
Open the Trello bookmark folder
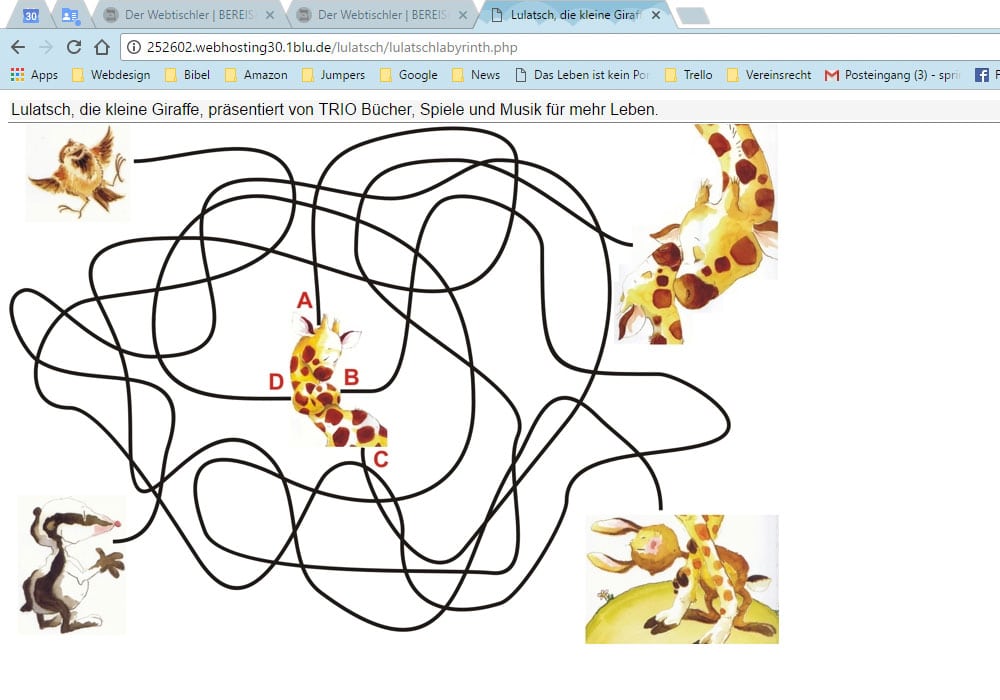[689, 75]
